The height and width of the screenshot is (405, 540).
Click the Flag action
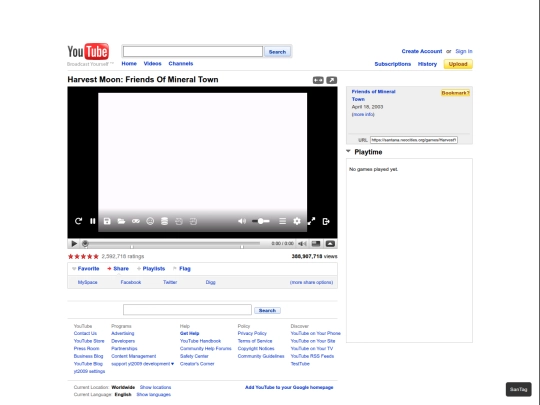181,269
